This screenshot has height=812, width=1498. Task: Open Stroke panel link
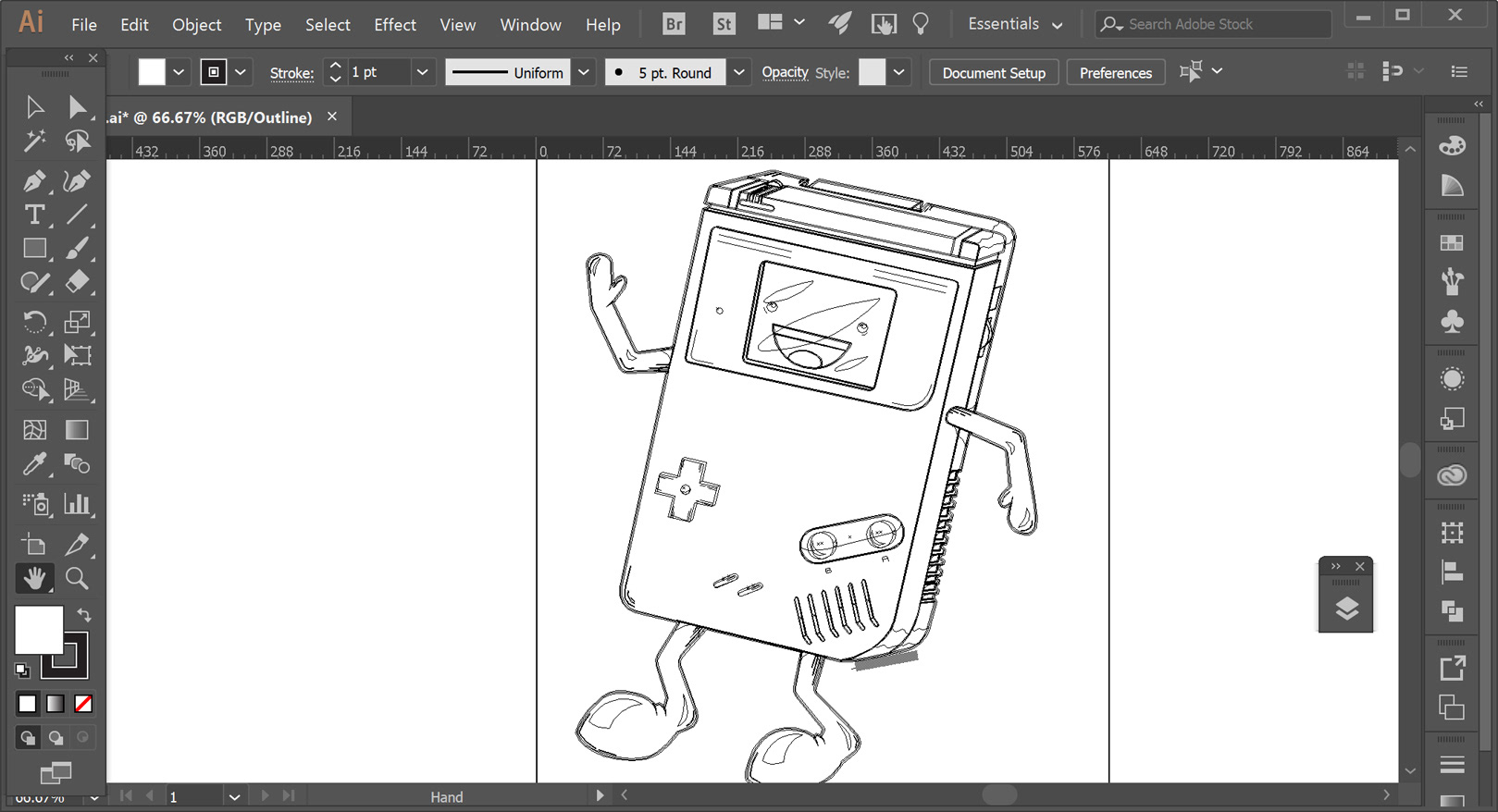point(292,73)
